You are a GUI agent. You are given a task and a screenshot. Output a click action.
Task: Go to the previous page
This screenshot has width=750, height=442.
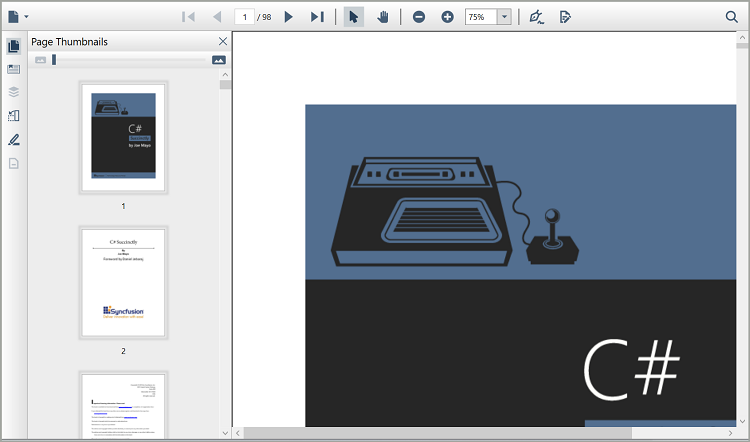pyautogui.click(x=216, y=17)
